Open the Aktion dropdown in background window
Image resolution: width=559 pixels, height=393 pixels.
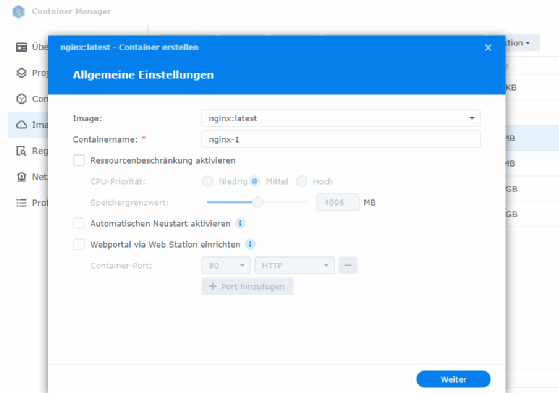click(522, 43)
